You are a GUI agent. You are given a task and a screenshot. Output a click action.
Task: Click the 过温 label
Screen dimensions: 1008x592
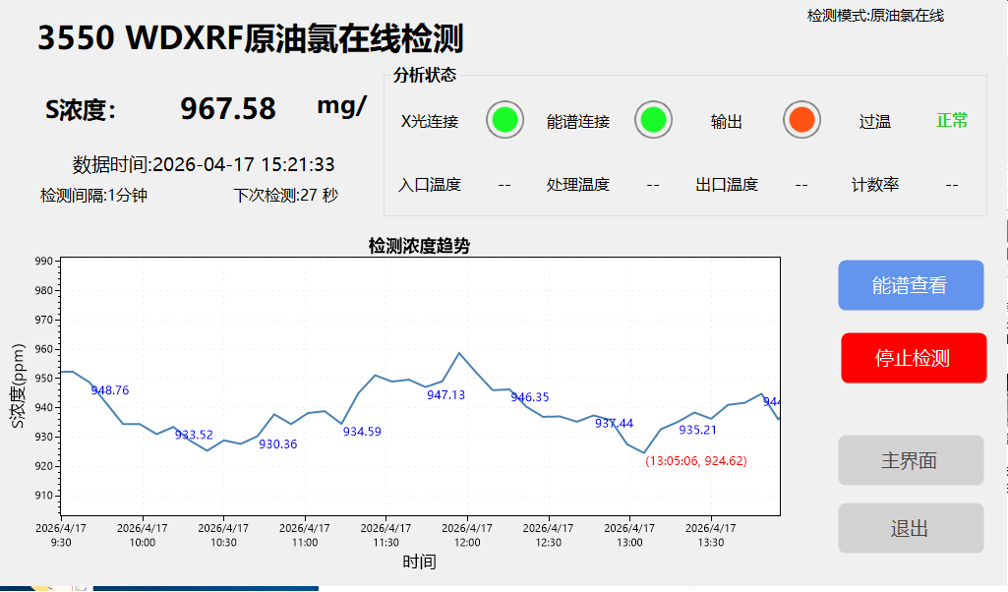tap(875, 121)
